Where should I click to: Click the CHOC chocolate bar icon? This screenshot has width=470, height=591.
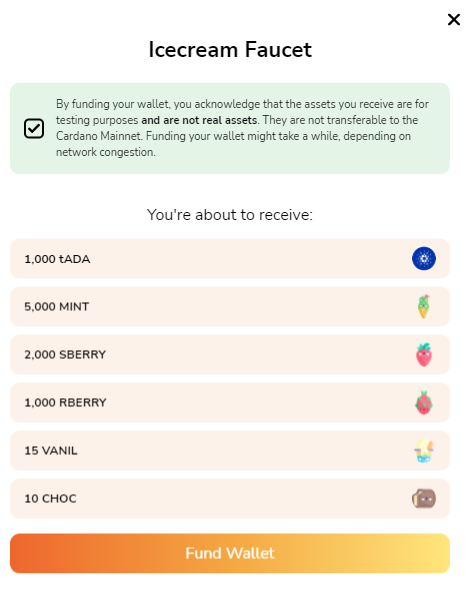click(x=424, y=498)
